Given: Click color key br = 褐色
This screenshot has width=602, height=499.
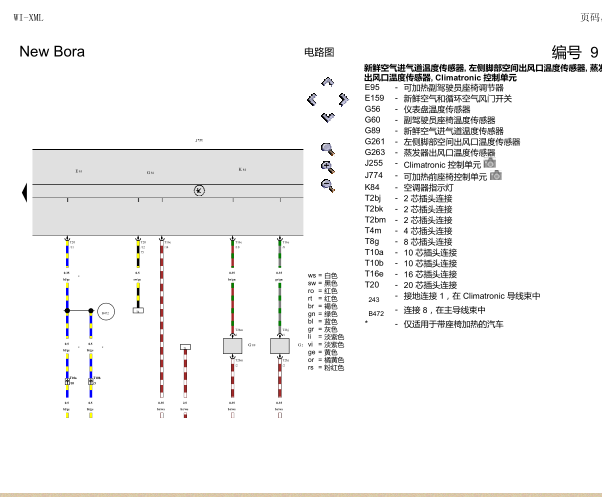Looking at the screenshot, I should tap(322, 306).
